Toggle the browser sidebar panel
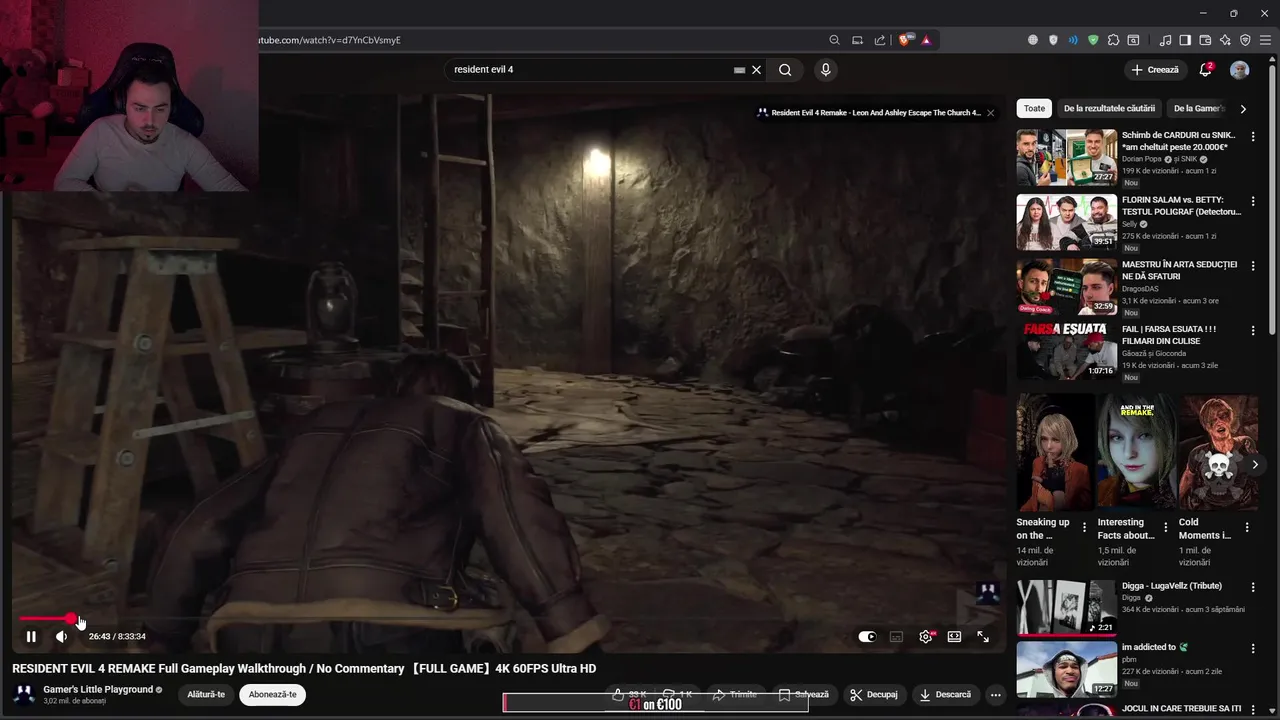This screenshot has width=1280, height=720. 1185,40
